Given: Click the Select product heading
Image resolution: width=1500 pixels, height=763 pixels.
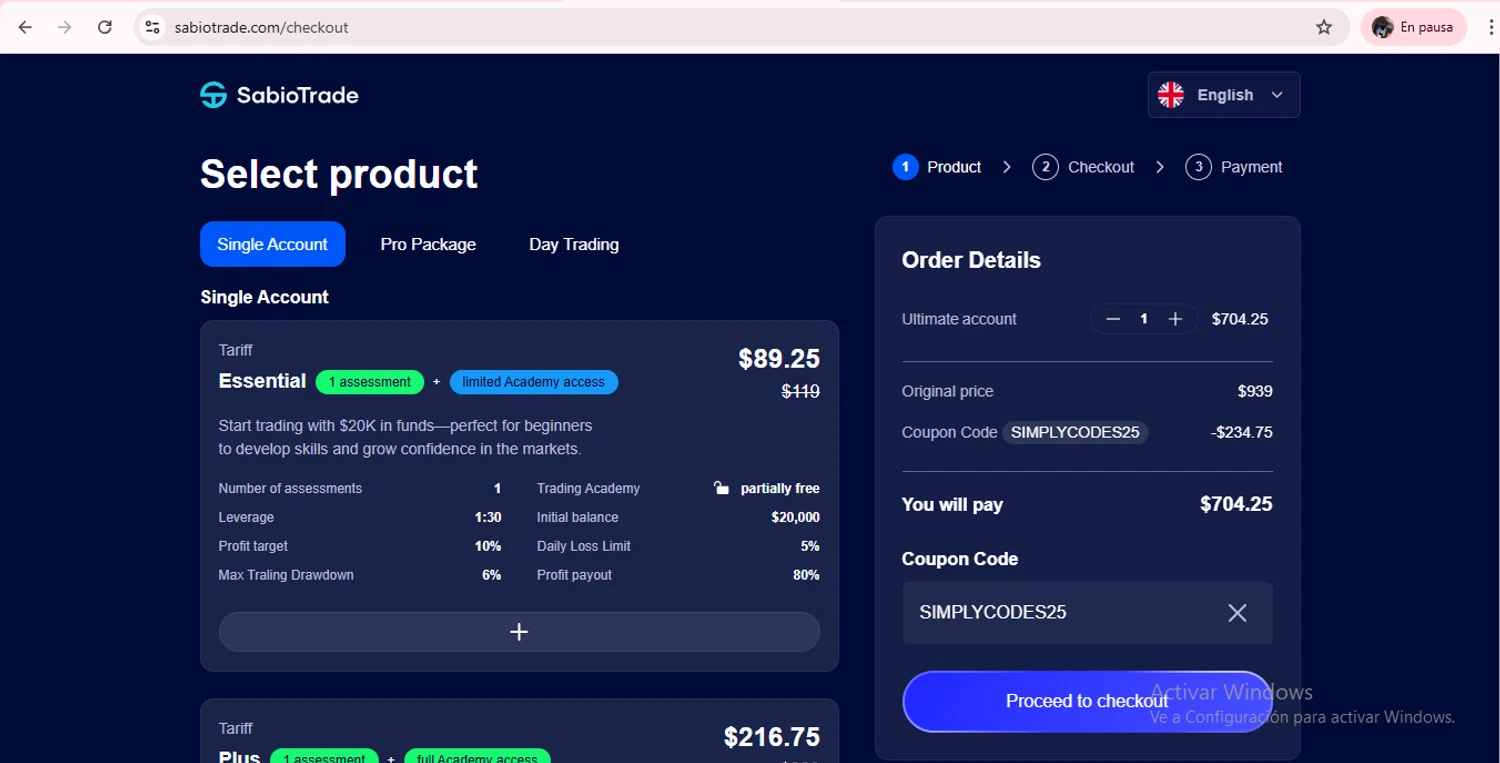Looking at the screenshot, I should pos(339,174).
